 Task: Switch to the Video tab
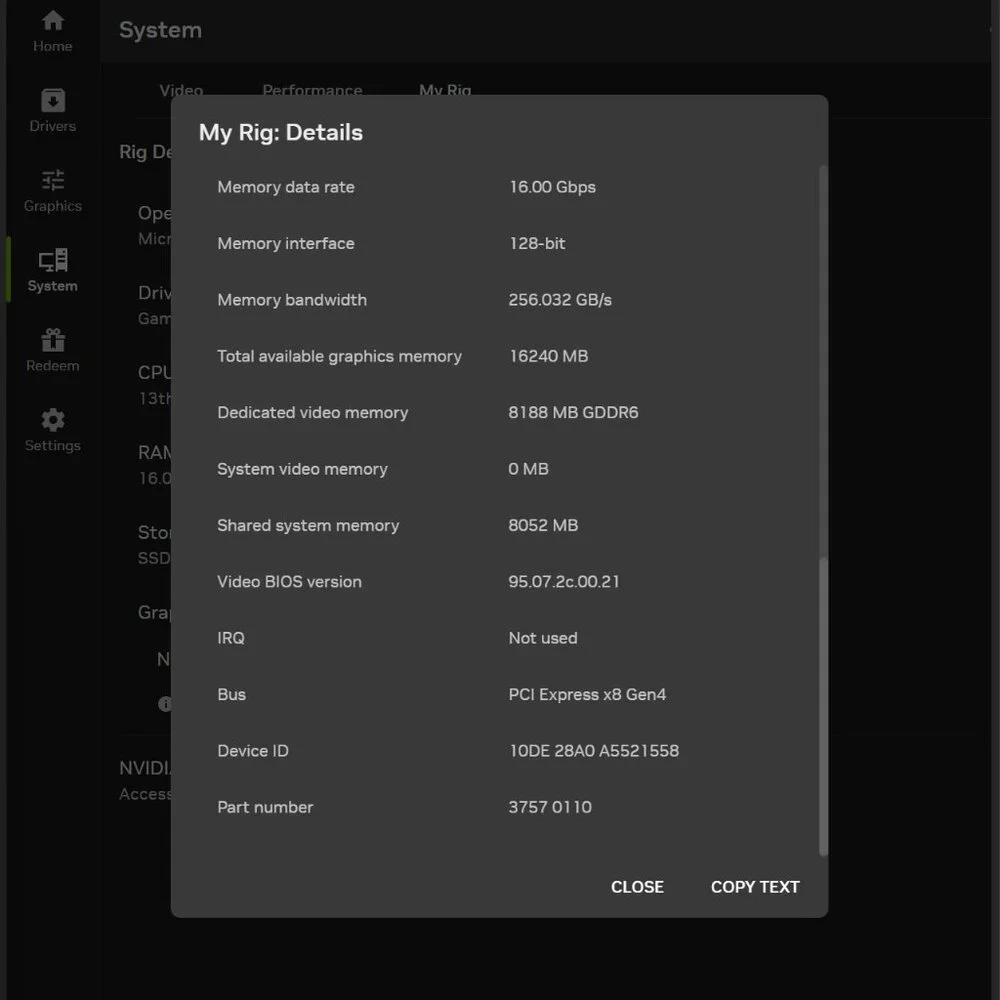coord(181,90)
